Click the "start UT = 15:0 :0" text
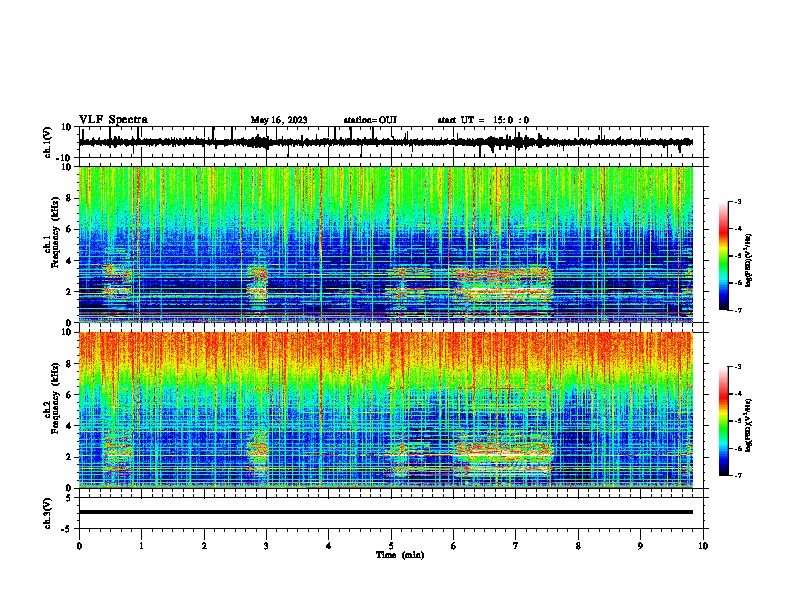Image resolution: width=792 pixels, height=612 pixels. tap(483, 120)
